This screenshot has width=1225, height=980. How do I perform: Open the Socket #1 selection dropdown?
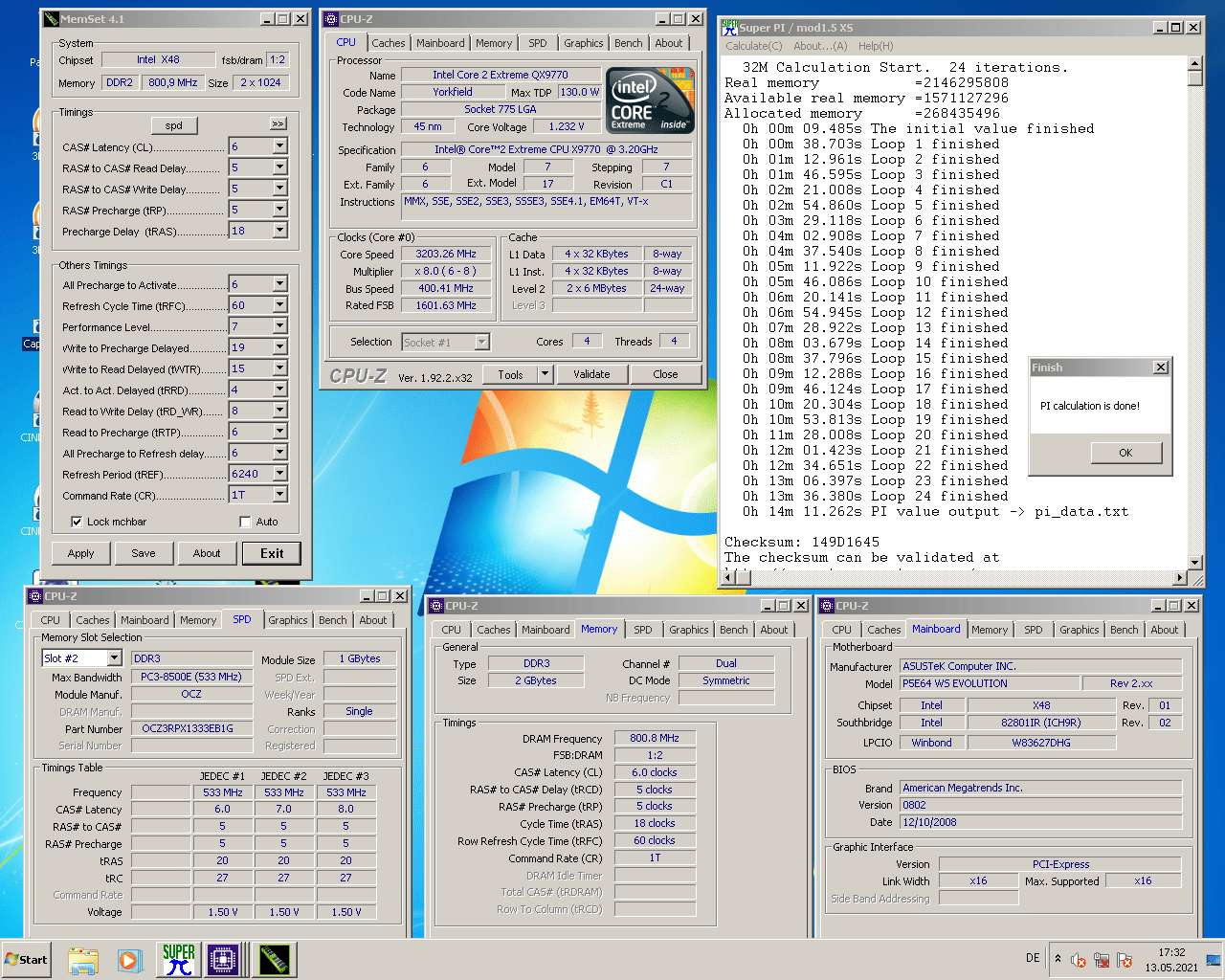(x=481, y=342)
